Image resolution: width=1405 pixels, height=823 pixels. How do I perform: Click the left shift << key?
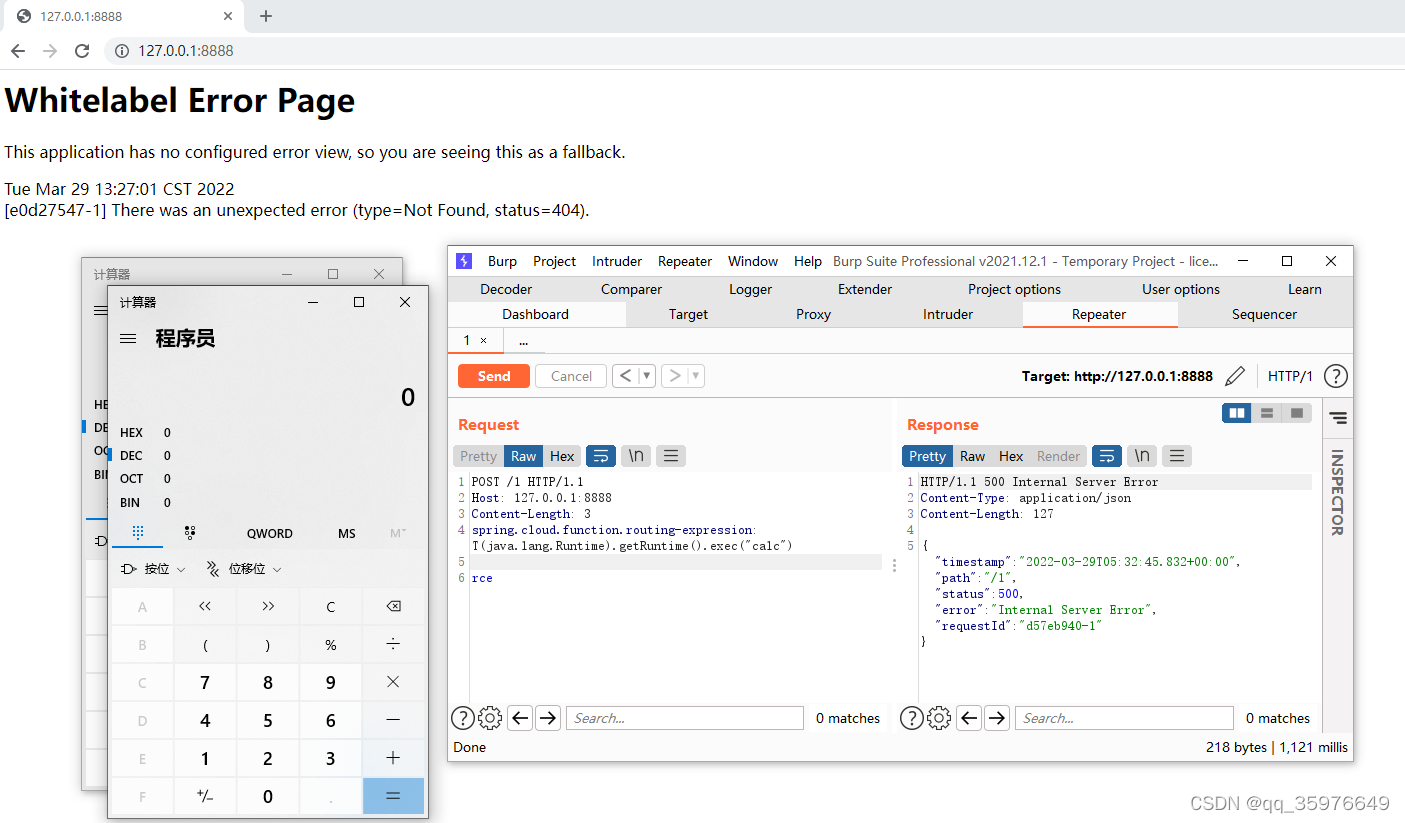click(x=205, y=607)
